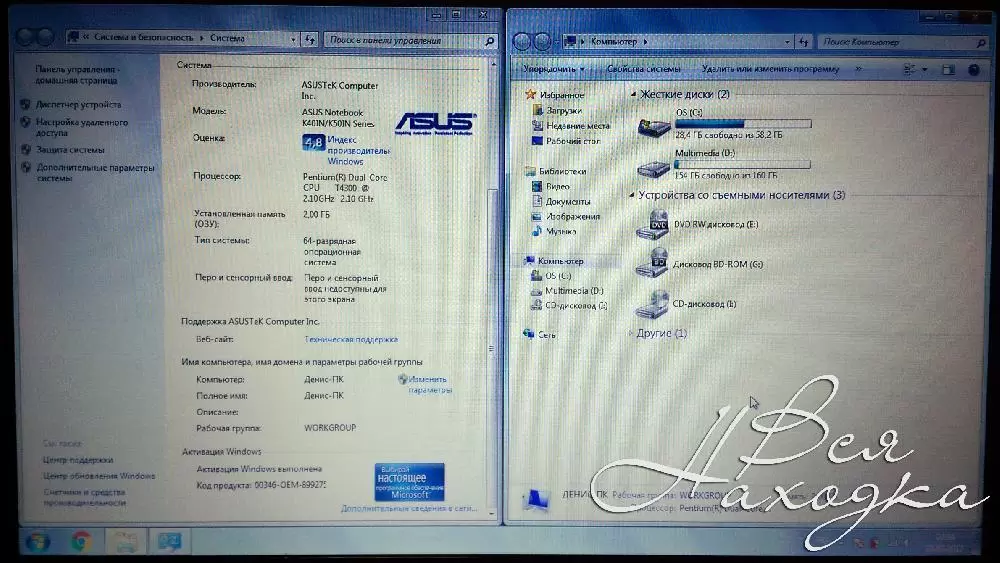1000x563 pixels.
Task: Select the DVD RW дисковод (E:) icon
Action: click(x=656, y=226)
